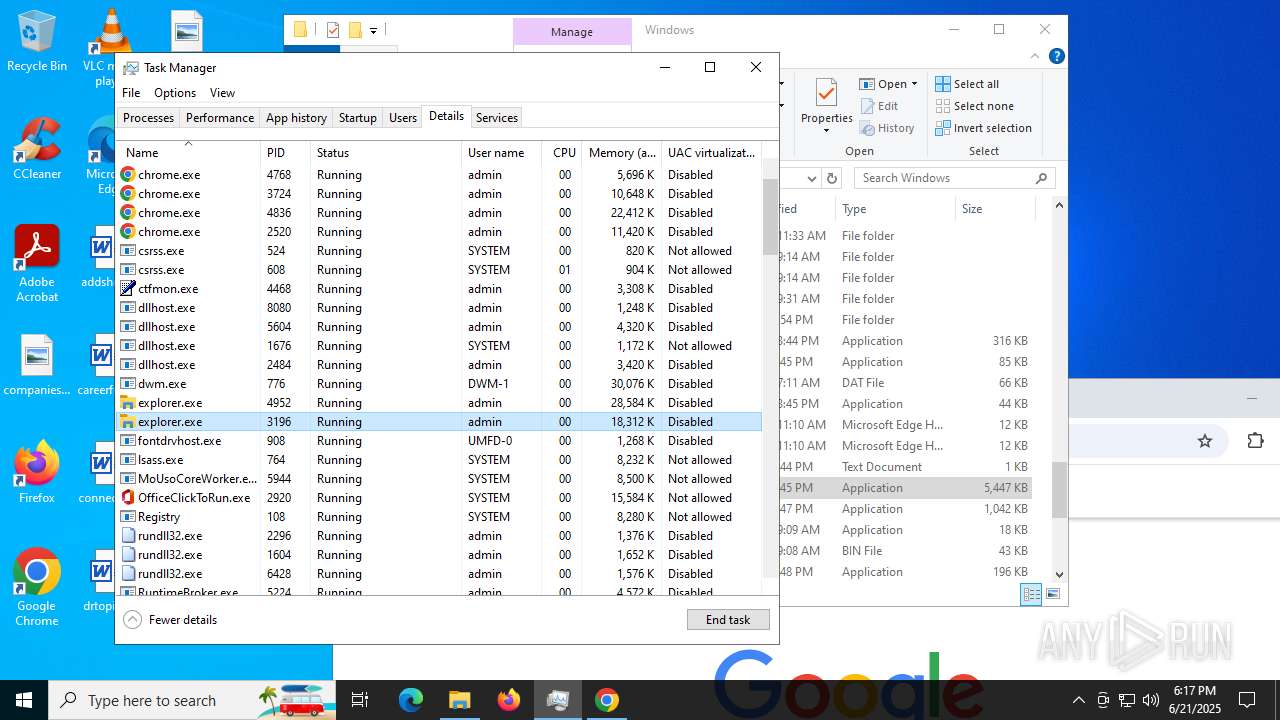Switch to the Startup tab

pos(357,118)
